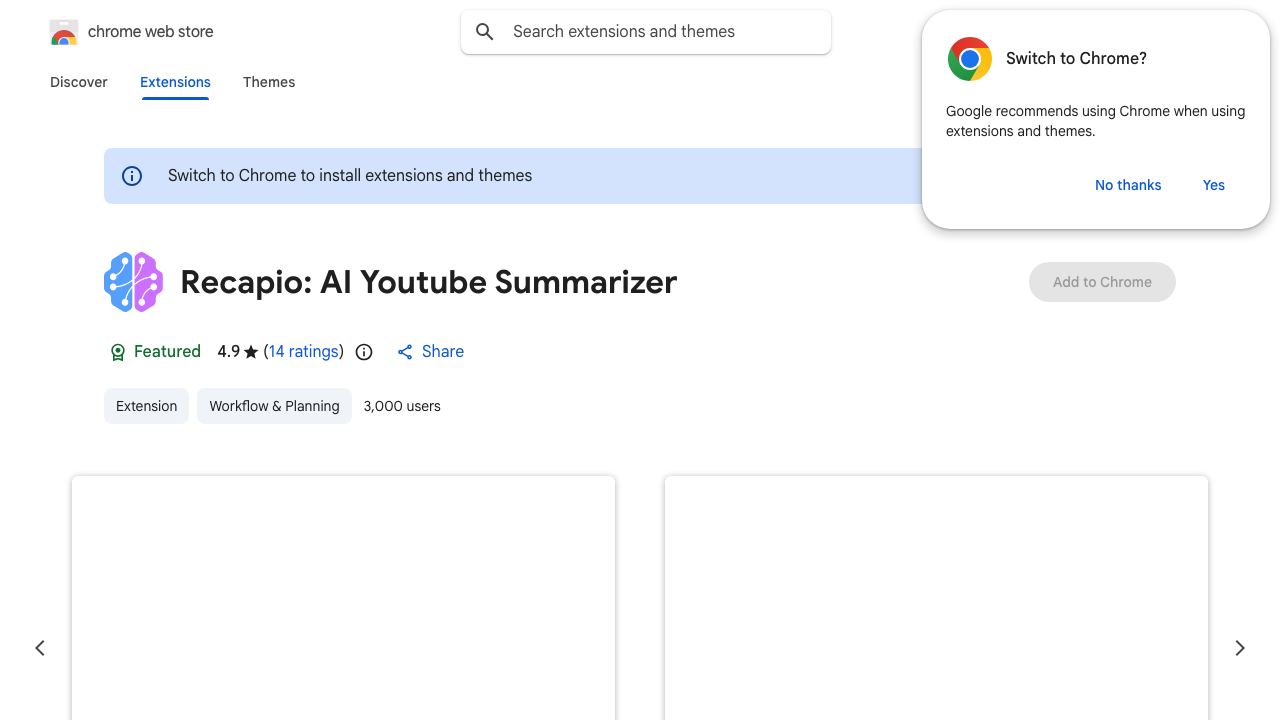Click the Chrome logo in popup
The width and height of the screenshot is (1280, 720).
pyautogui.click(x=969, y=59)
